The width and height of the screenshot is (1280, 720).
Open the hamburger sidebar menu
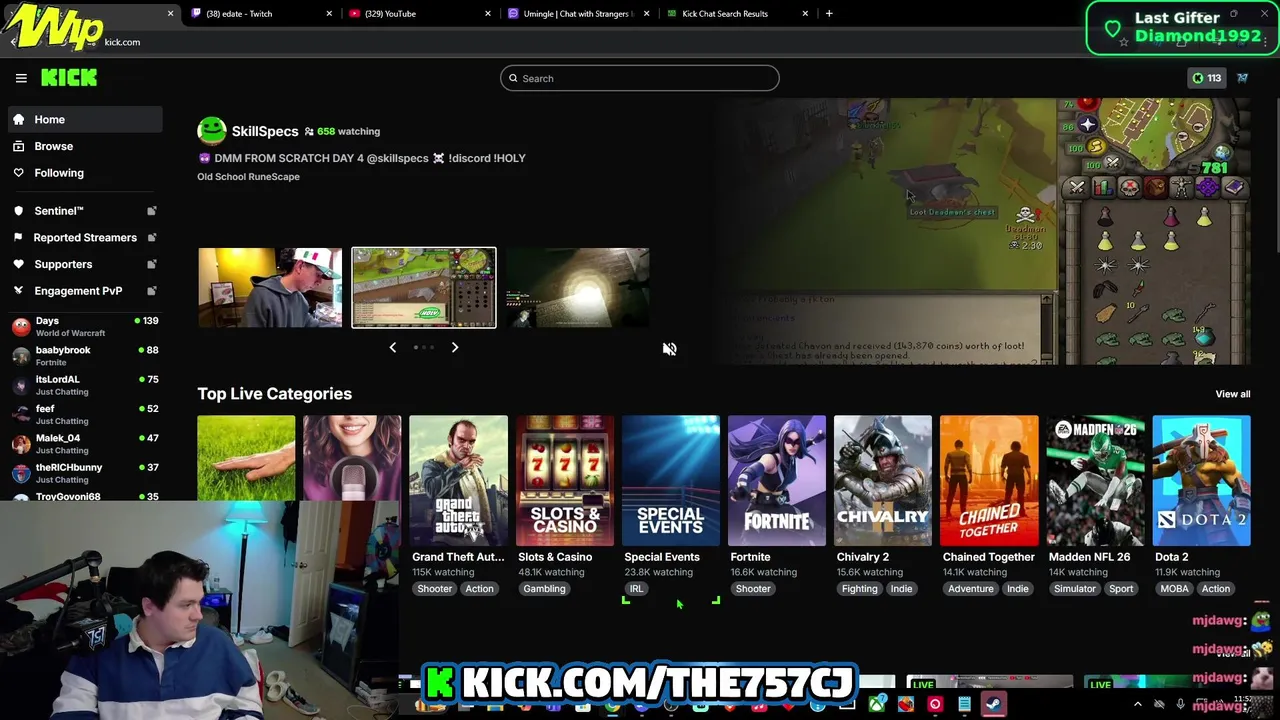point(21,78)
